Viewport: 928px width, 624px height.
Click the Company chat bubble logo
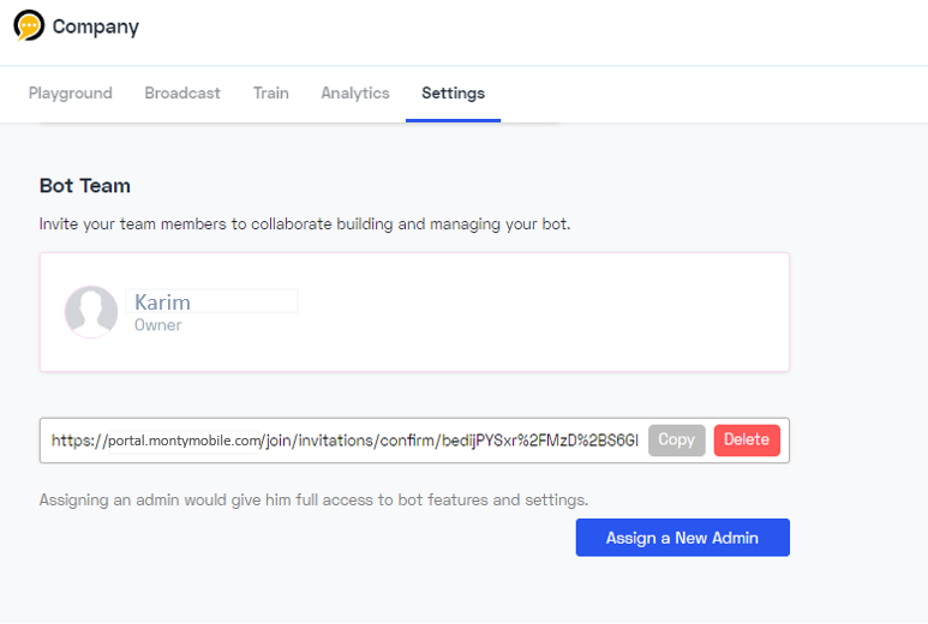28,25
